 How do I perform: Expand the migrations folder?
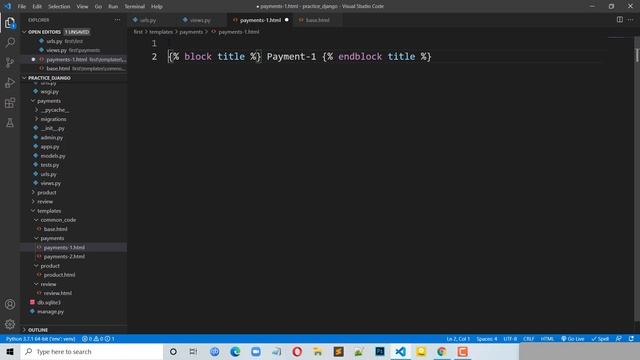coord(53,119)
